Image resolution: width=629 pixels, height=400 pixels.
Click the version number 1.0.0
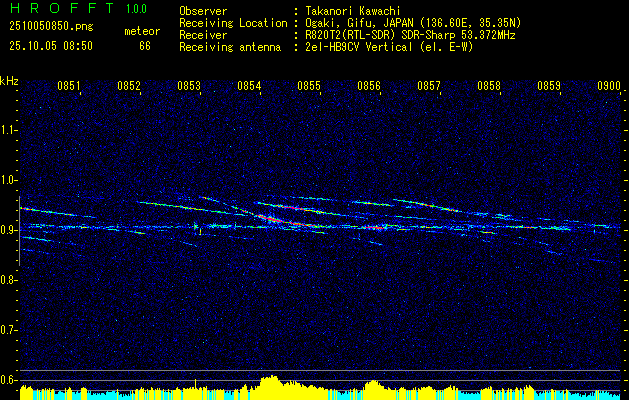point(136,9)
